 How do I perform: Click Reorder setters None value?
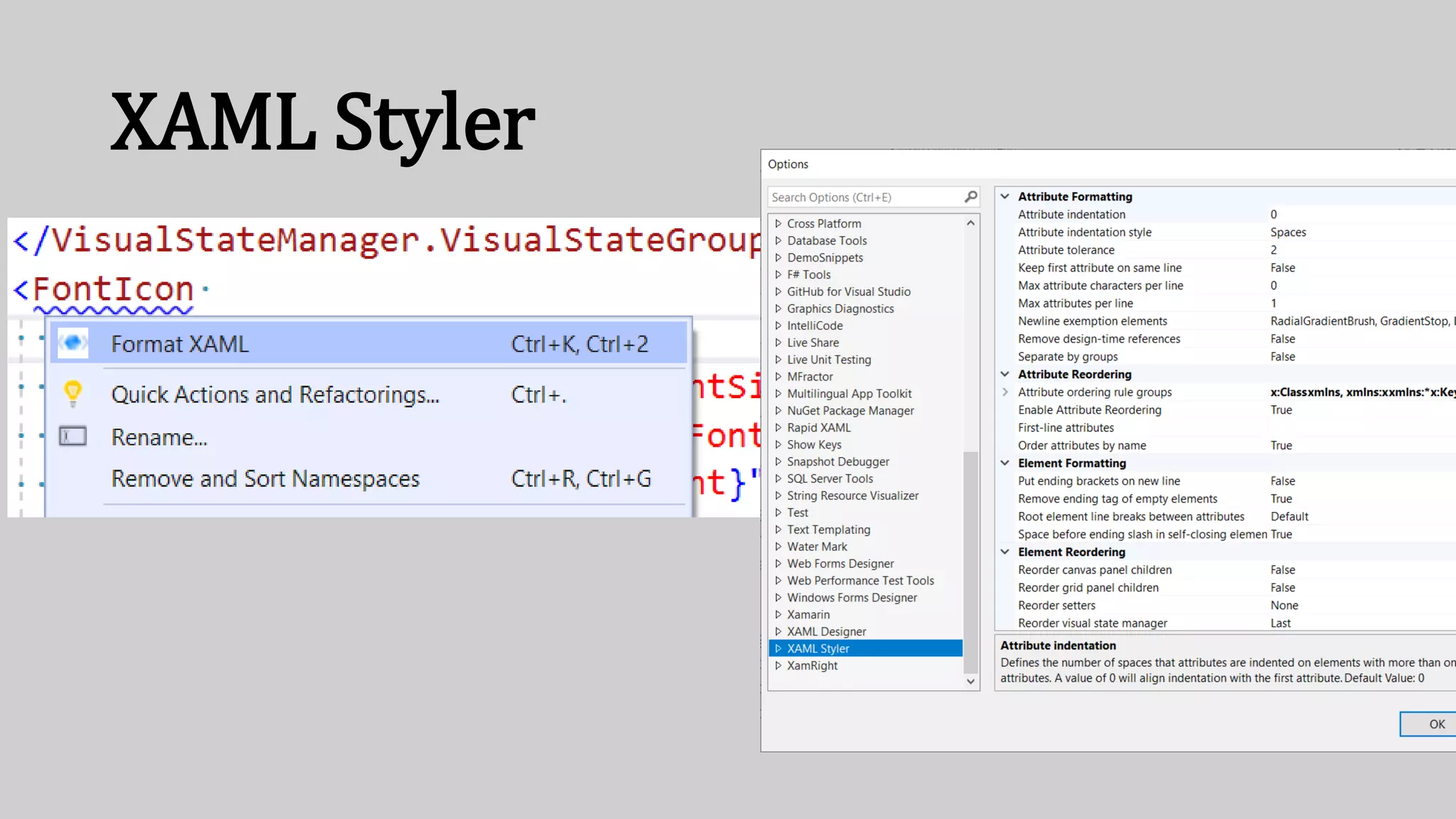1284,605
